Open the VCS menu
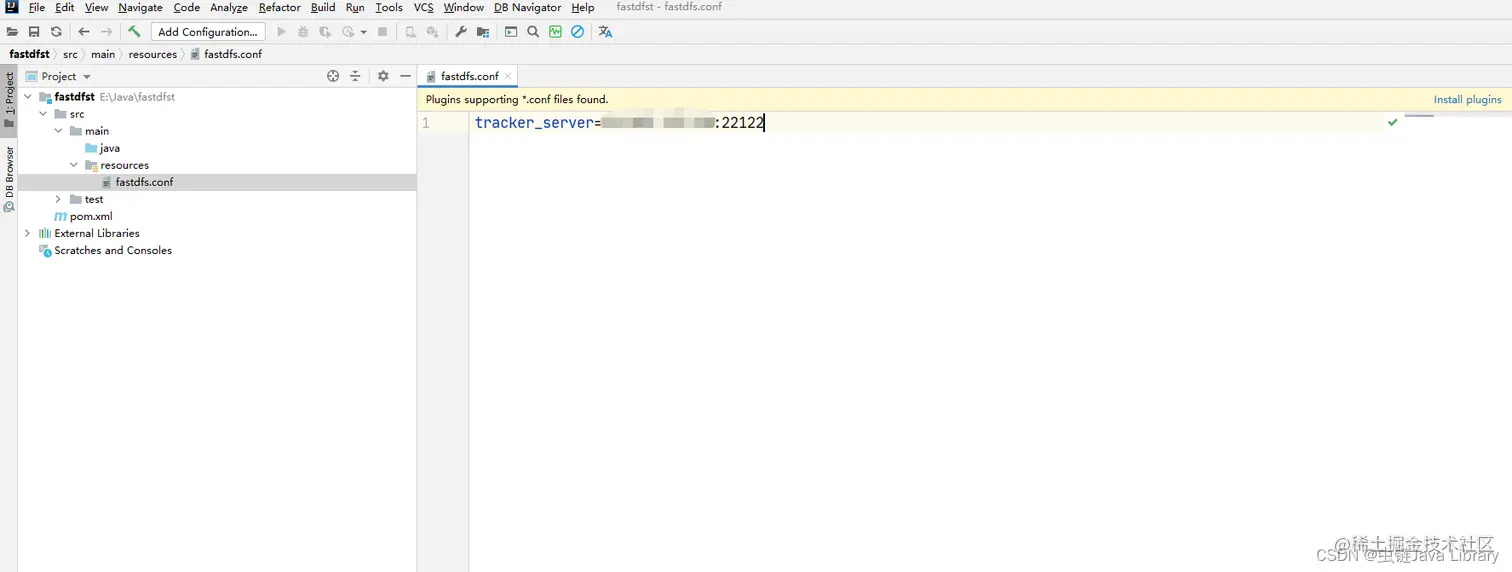 (x=424, y=7)
